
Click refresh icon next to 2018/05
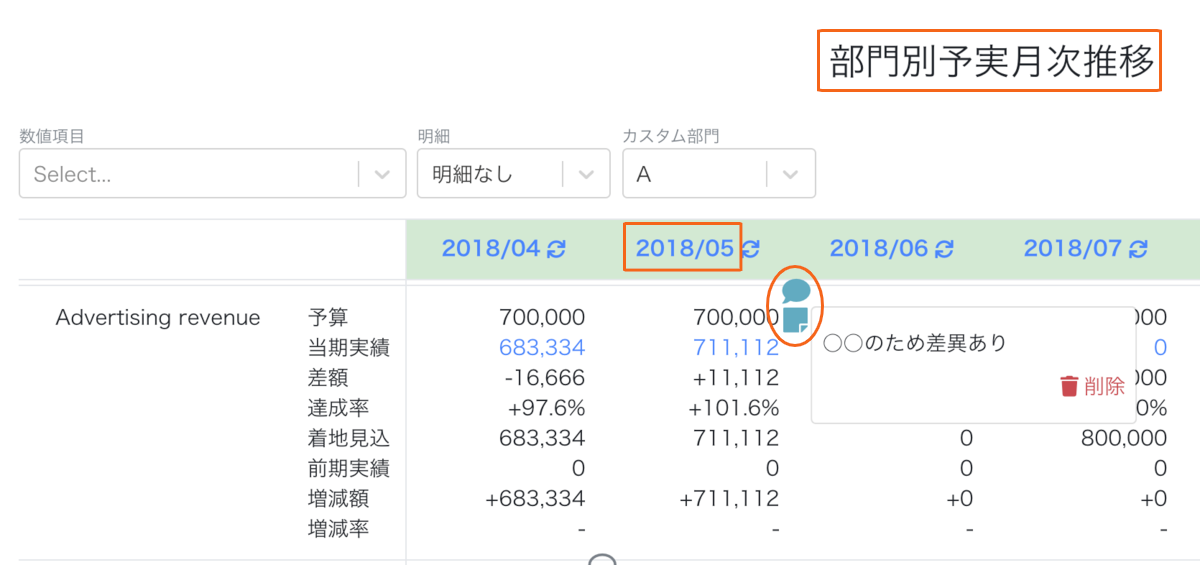click(752, 249)
